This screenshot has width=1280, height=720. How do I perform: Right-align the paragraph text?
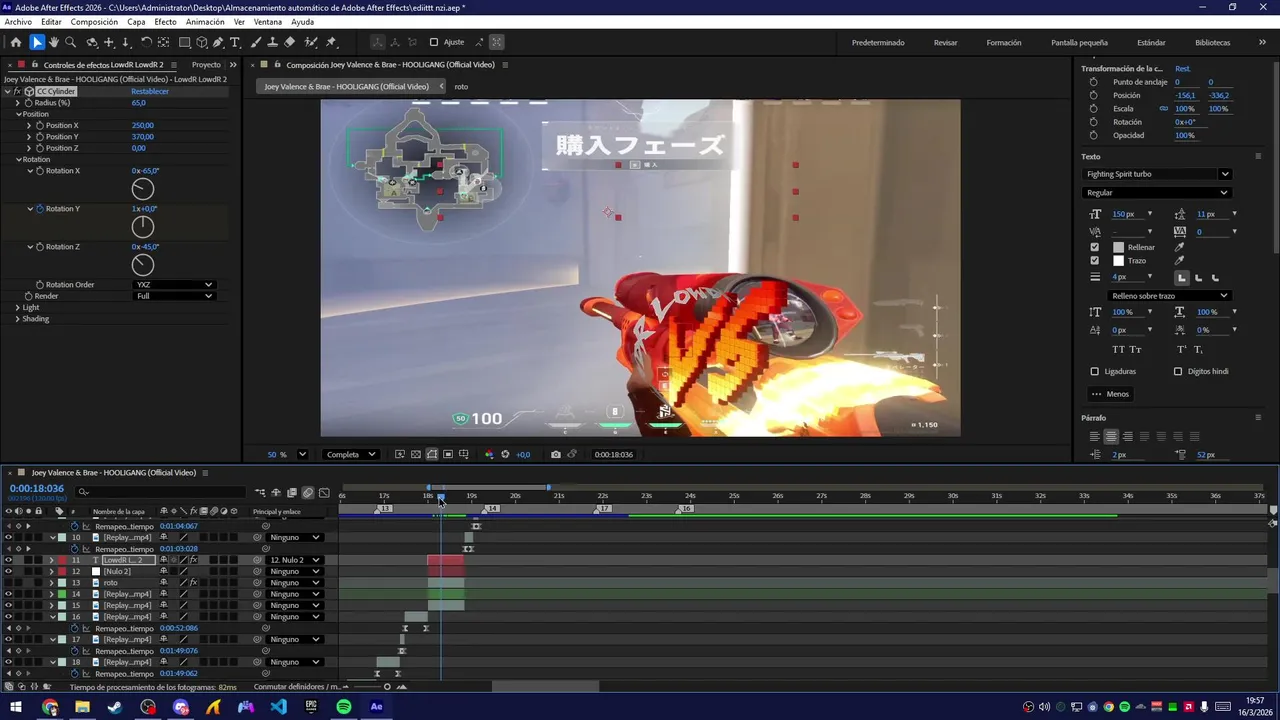(x=1128, y=437)
